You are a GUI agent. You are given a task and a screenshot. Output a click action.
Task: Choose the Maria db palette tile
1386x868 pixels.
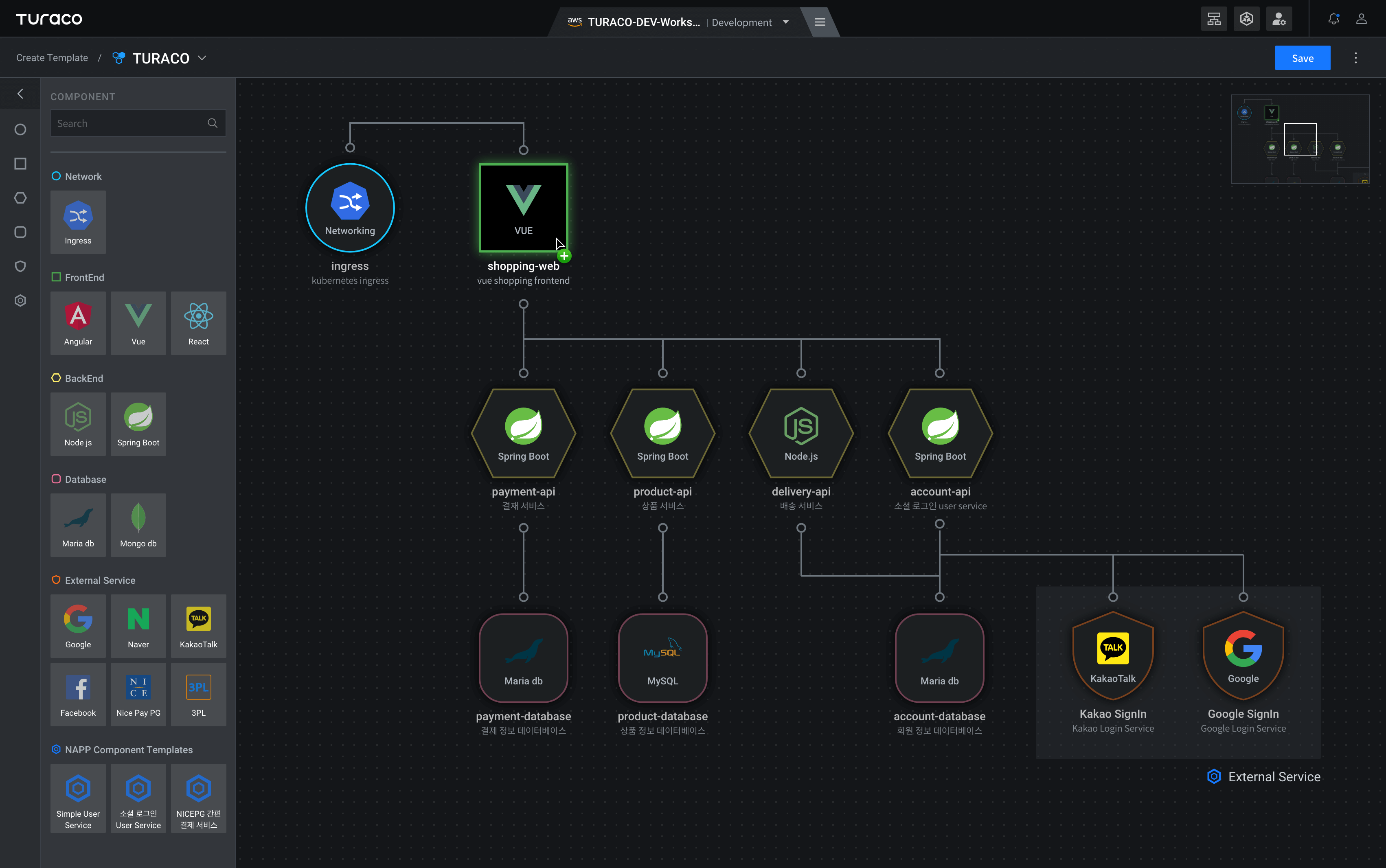pyautogui.click(x=78, y=525)
